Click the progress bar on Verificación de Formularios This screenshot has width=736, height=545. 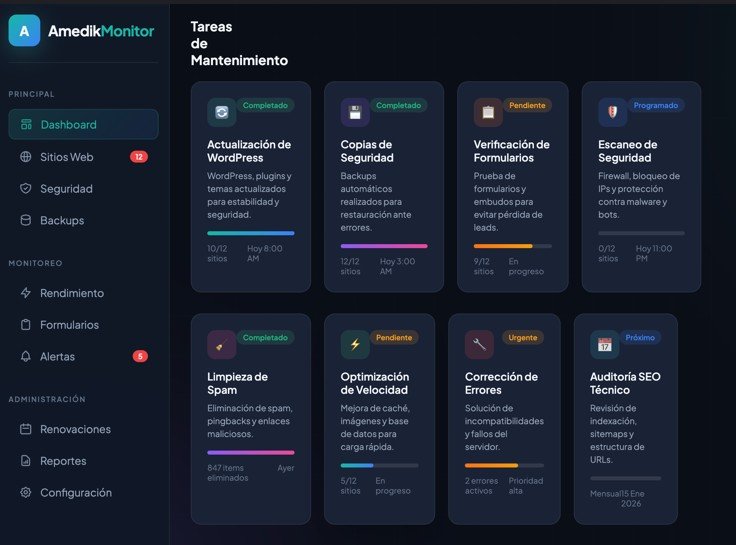(512, 246)
